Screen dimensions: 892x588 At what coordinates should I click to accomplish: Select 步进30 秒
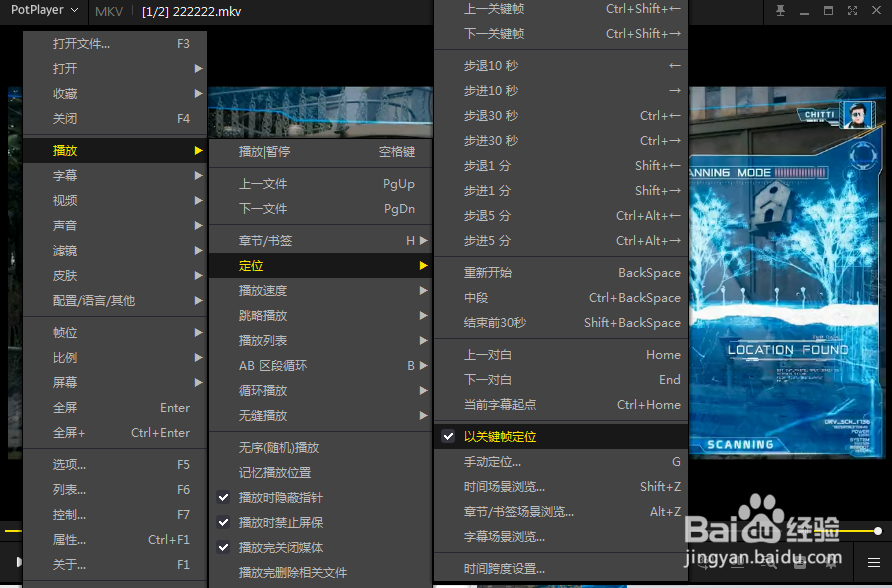(561, 141)
